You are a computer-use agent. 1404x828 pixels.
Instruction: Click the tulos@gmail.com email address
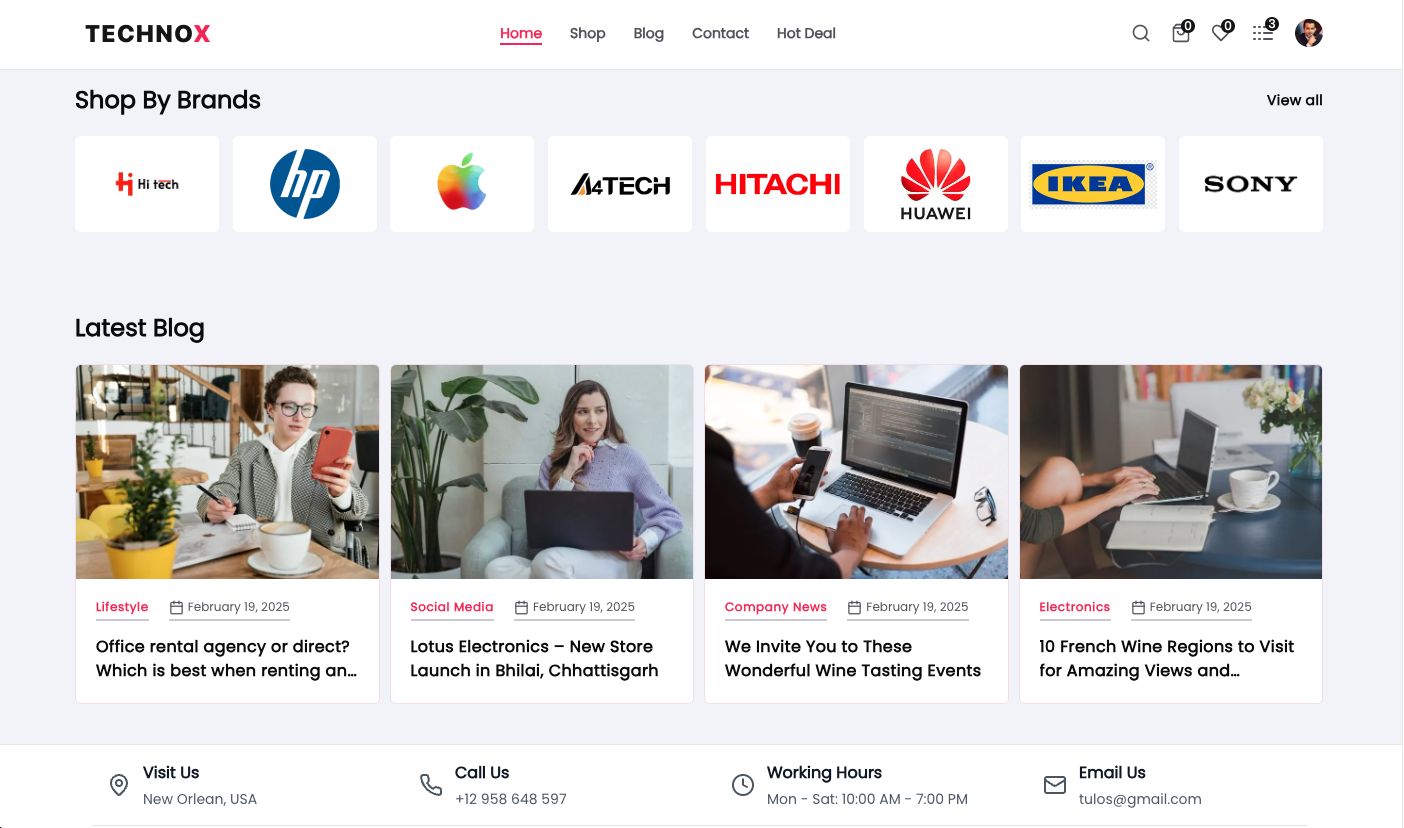tap(1140, 799)
